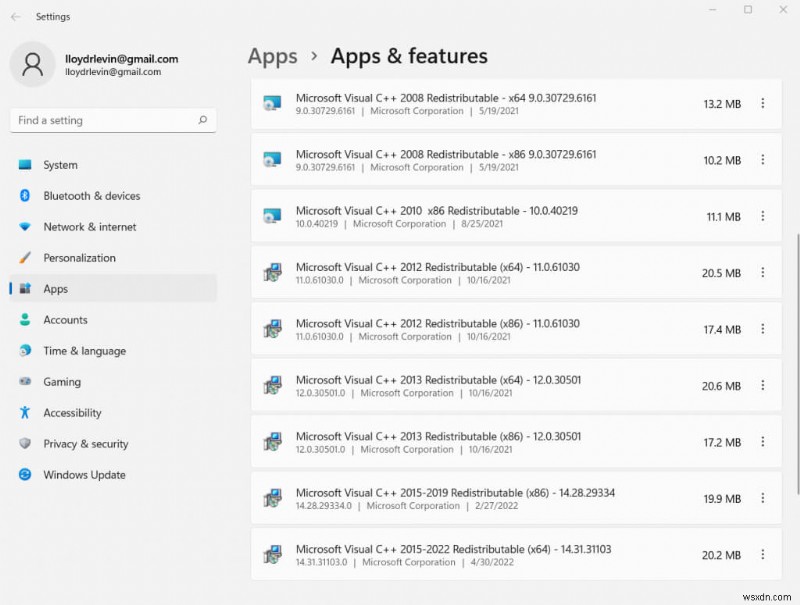800x605 pixels.
Task: Go to Windows Update
Action: click(x=113, y=475)
